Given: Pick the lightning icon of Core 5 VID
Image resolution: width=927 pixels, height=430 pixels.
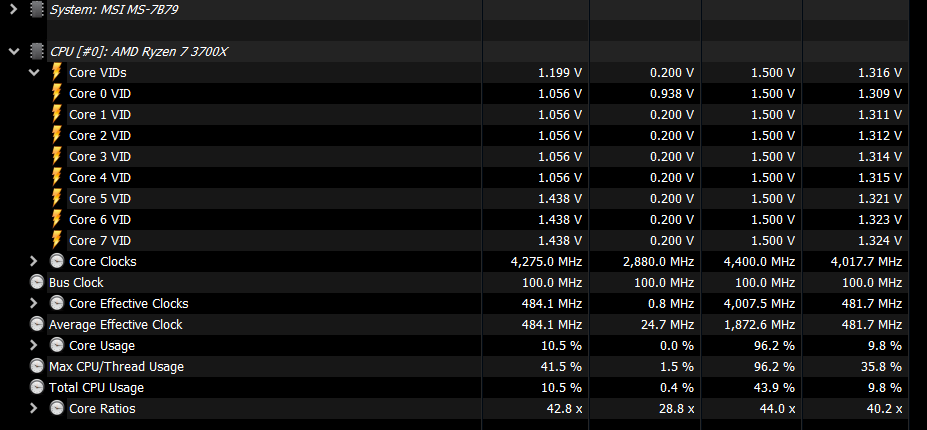Looking at the screenshot, I should point(57,198).
